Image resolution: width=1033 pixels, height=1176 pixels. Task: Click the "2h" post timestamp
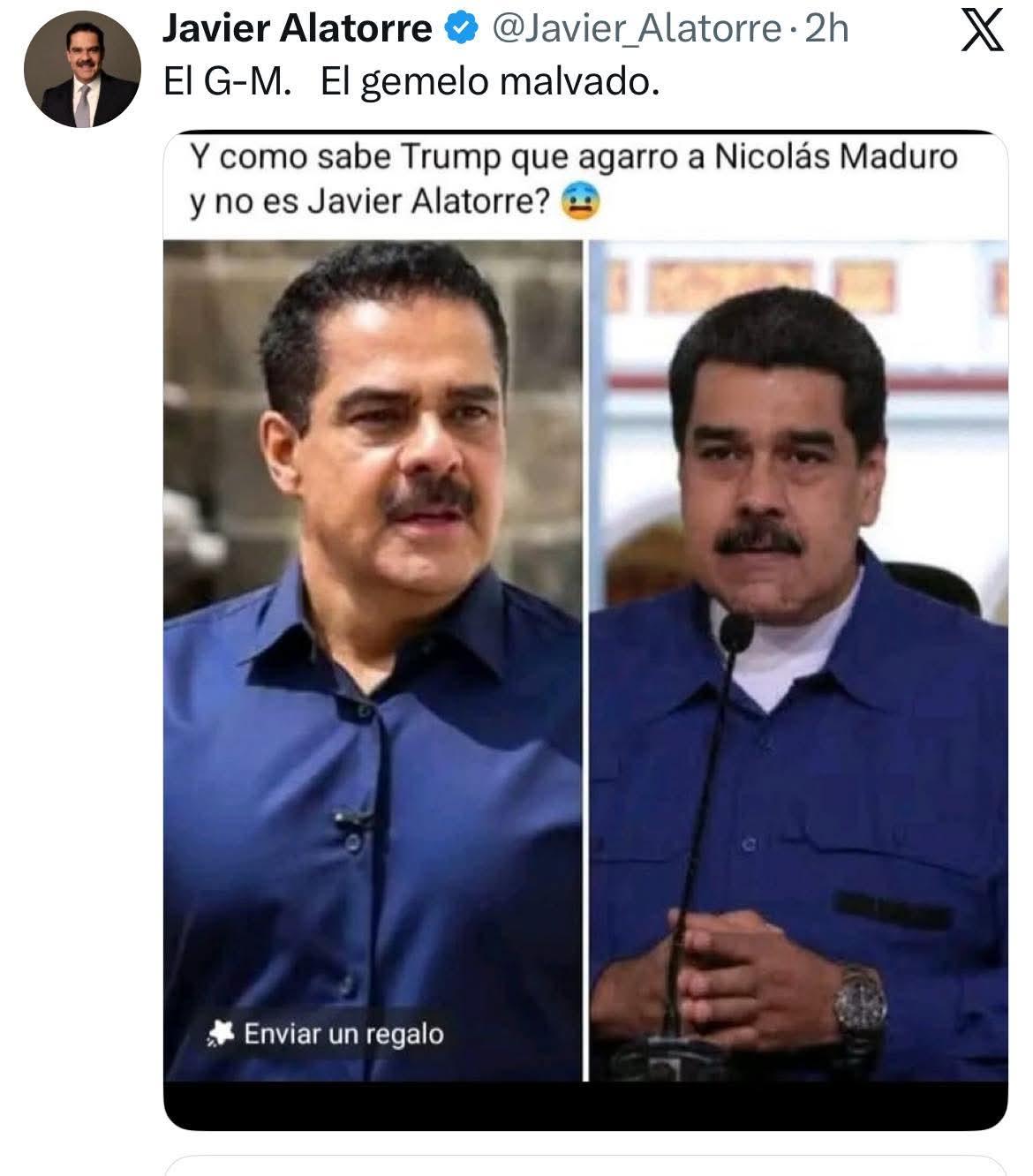pos(827,29)
